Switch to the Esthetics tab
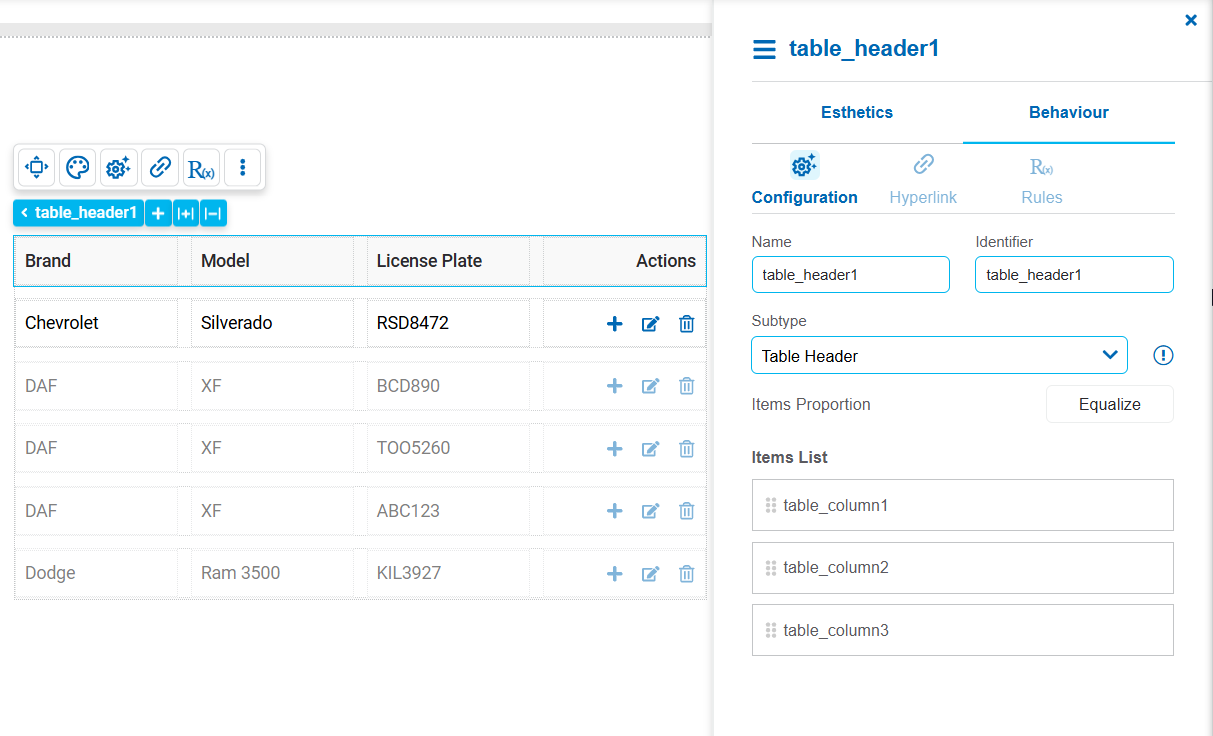This screenshot has width=1213, height=736. 857,112
